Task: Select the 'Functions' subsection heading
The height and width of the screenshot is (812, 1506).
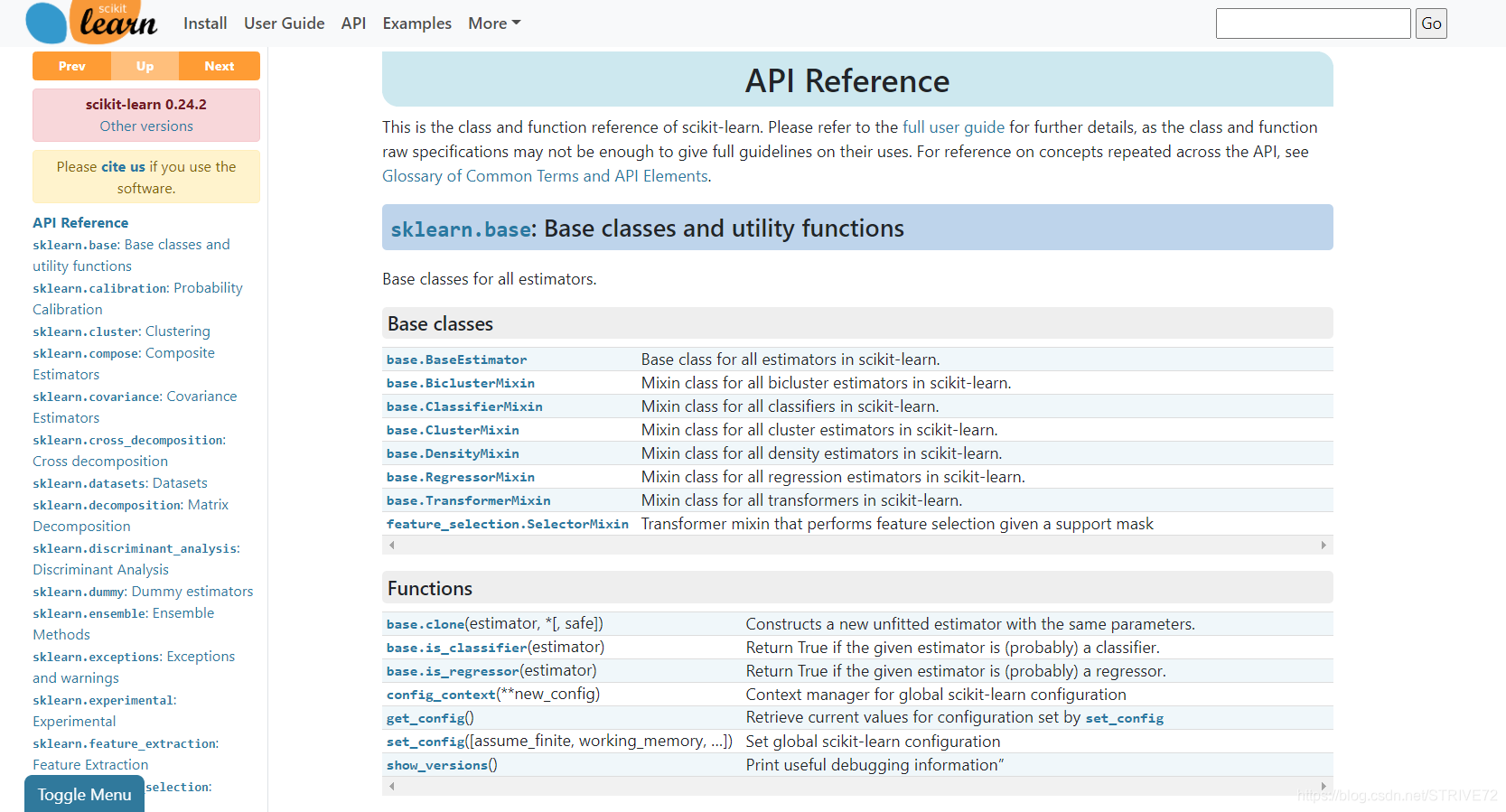Action: coord(430,588)
